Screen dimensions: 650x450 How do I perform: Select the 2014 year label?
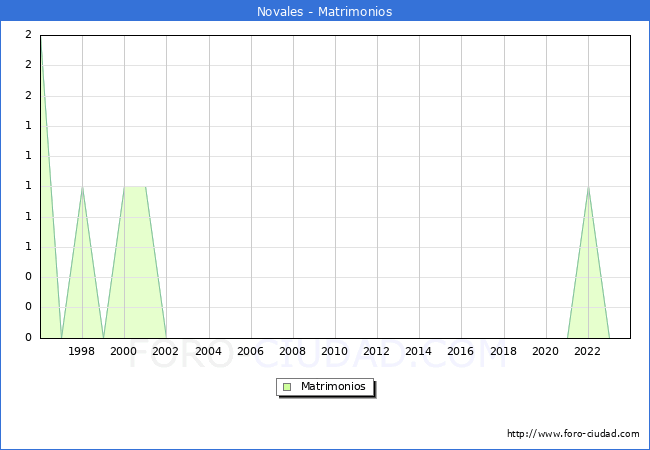pyautogui.click(x=419, y=351)
